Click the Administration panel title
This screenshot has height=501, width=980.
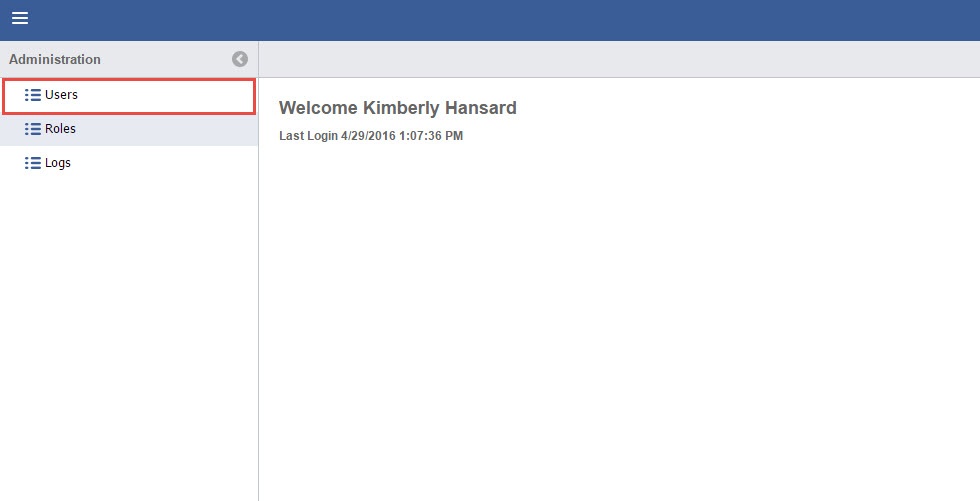pyautogui.click(x=55, y=59)
